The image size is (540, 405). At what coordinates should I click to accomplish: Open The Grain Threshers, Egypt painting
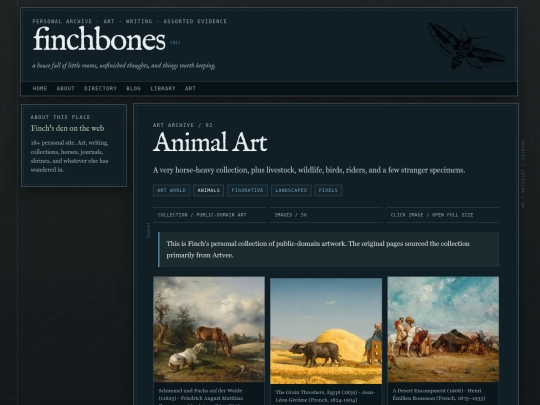click(x=326, y=331)
